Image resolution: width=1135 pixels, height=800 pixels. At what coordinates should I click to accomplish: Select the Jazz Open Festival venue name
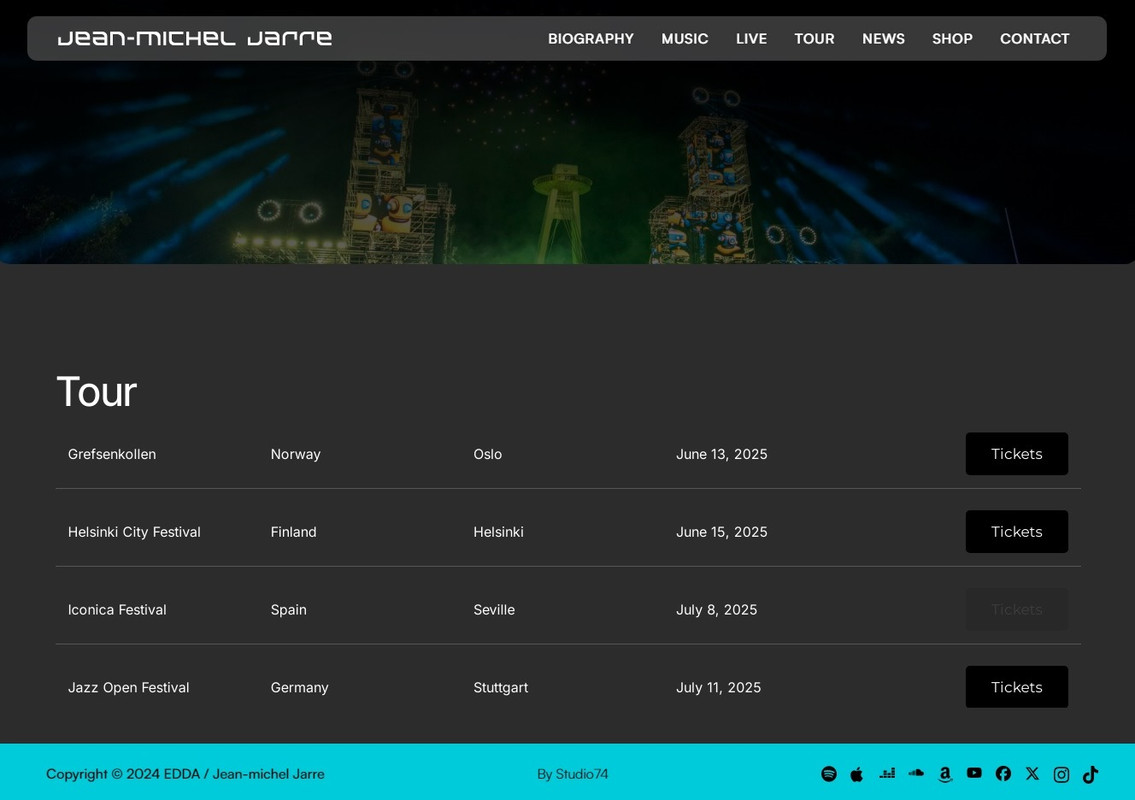129,687
